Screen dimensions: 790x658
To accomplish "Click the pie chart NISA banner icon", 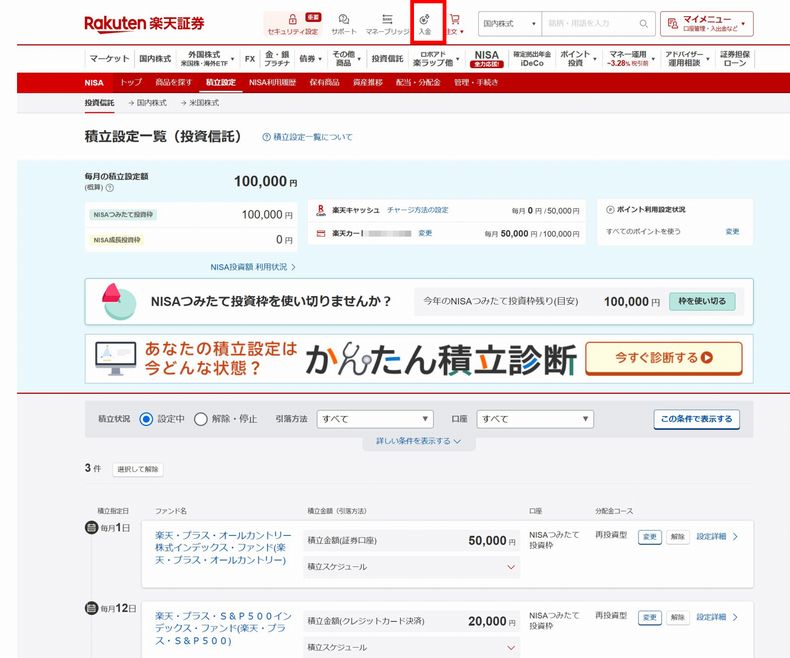I will (119, 301).
